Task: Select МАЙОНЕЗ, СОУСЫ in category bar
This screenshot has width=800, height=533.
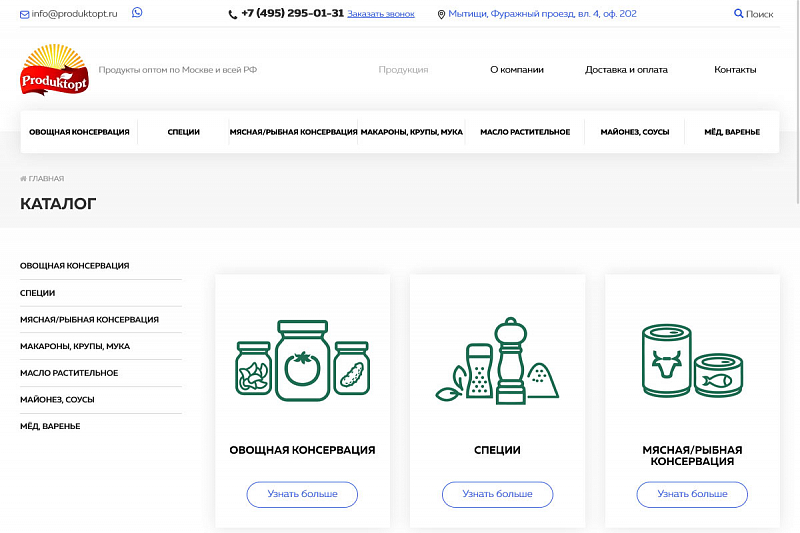Action: (635, 132)
